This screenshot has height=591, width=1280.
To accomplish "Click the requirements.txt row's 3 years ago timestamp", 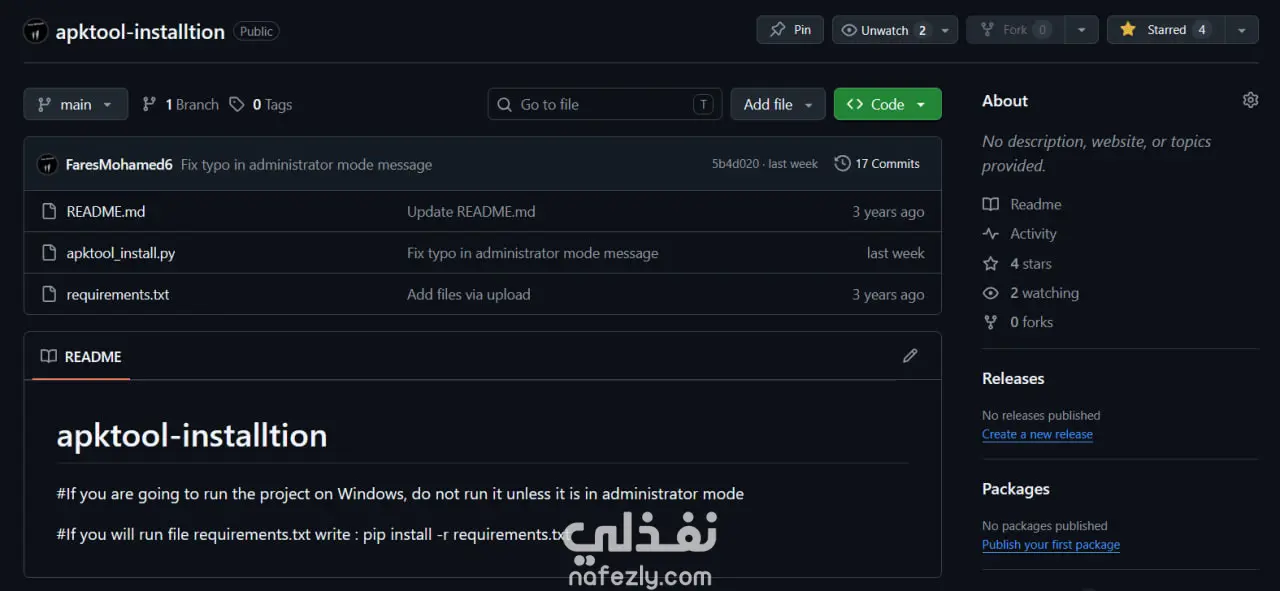I will (888, 294).
